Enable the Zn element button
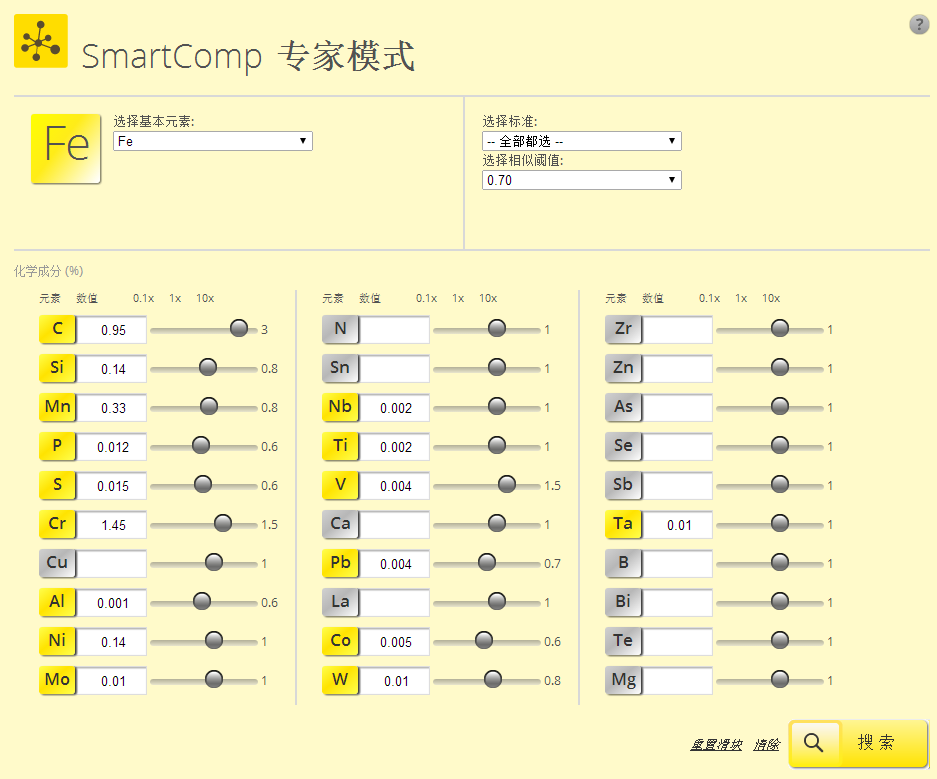 click(623, 368)
